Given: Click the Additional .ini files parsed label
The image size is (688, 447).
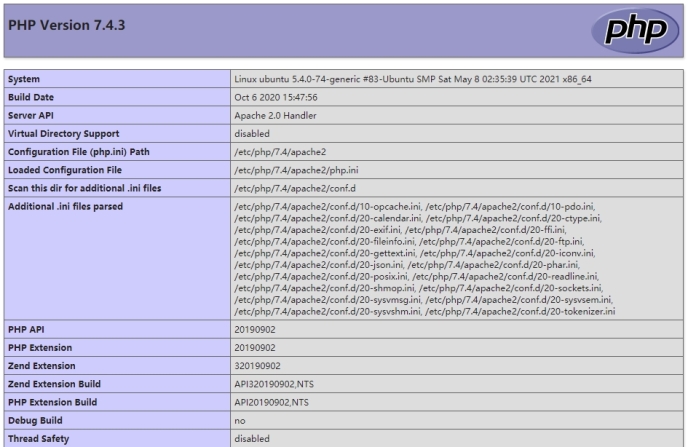Looking at the screenshot, I should 65,206.
